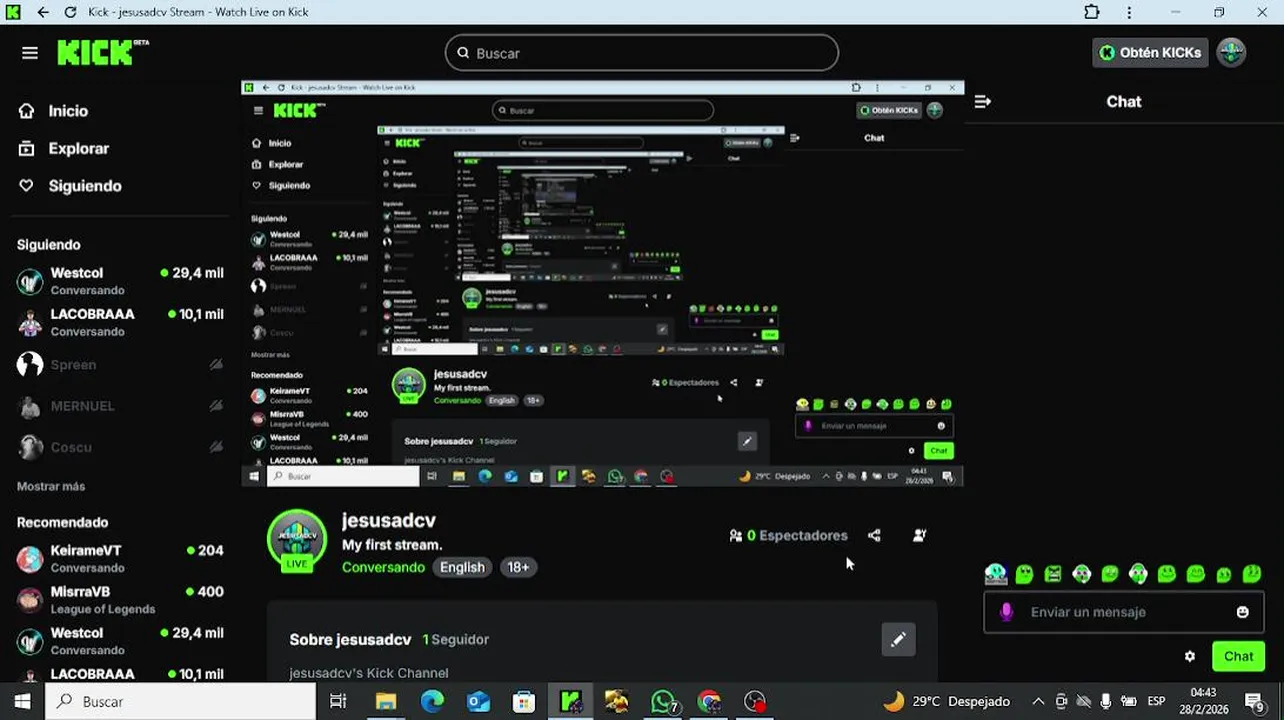Open the browser three-dot menu

point(1129,12)
